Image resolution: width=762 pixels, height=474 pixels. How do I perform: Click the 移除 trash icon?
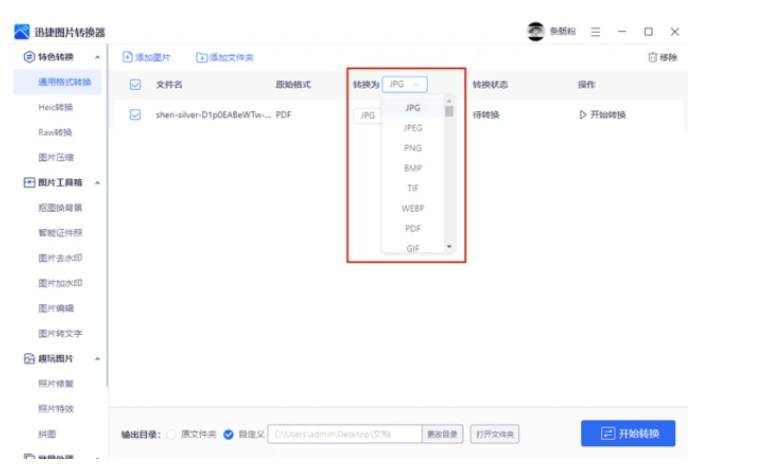(x=653, y=58)
